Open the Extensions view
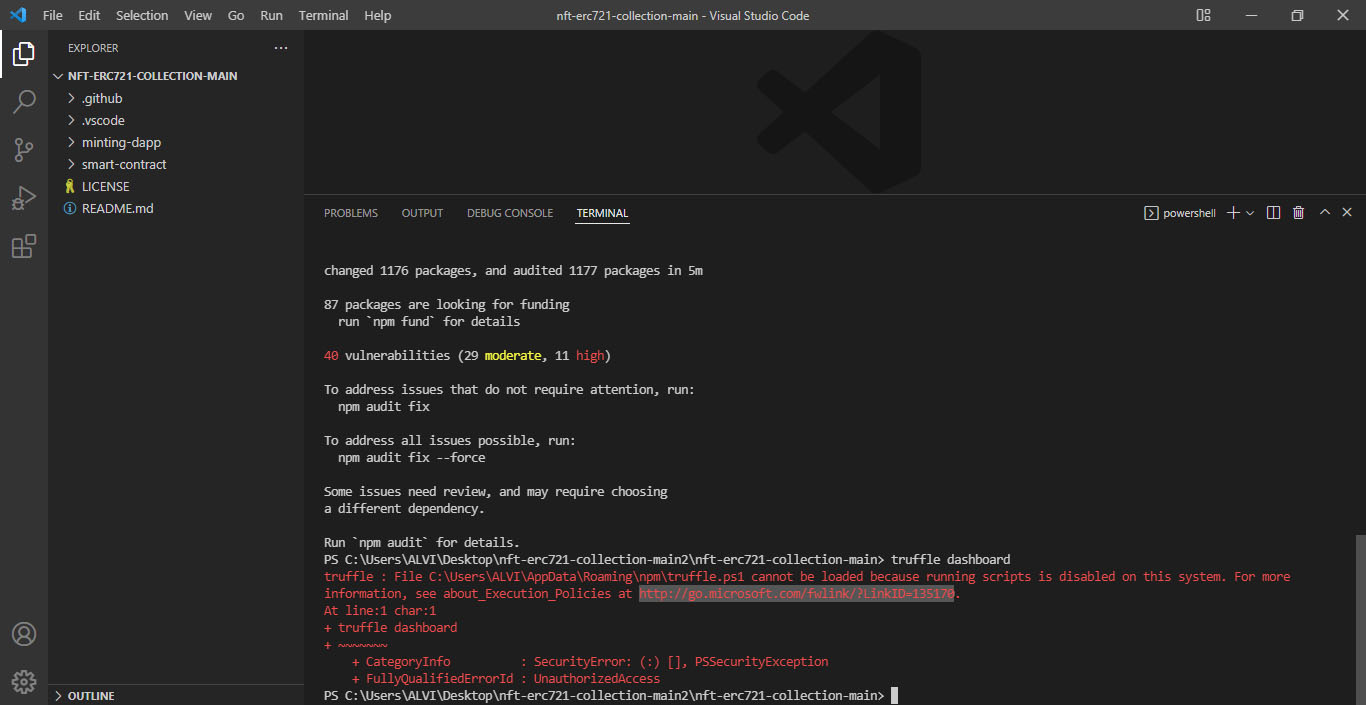This screenshot has height=705, width=1366. point(24,246)
